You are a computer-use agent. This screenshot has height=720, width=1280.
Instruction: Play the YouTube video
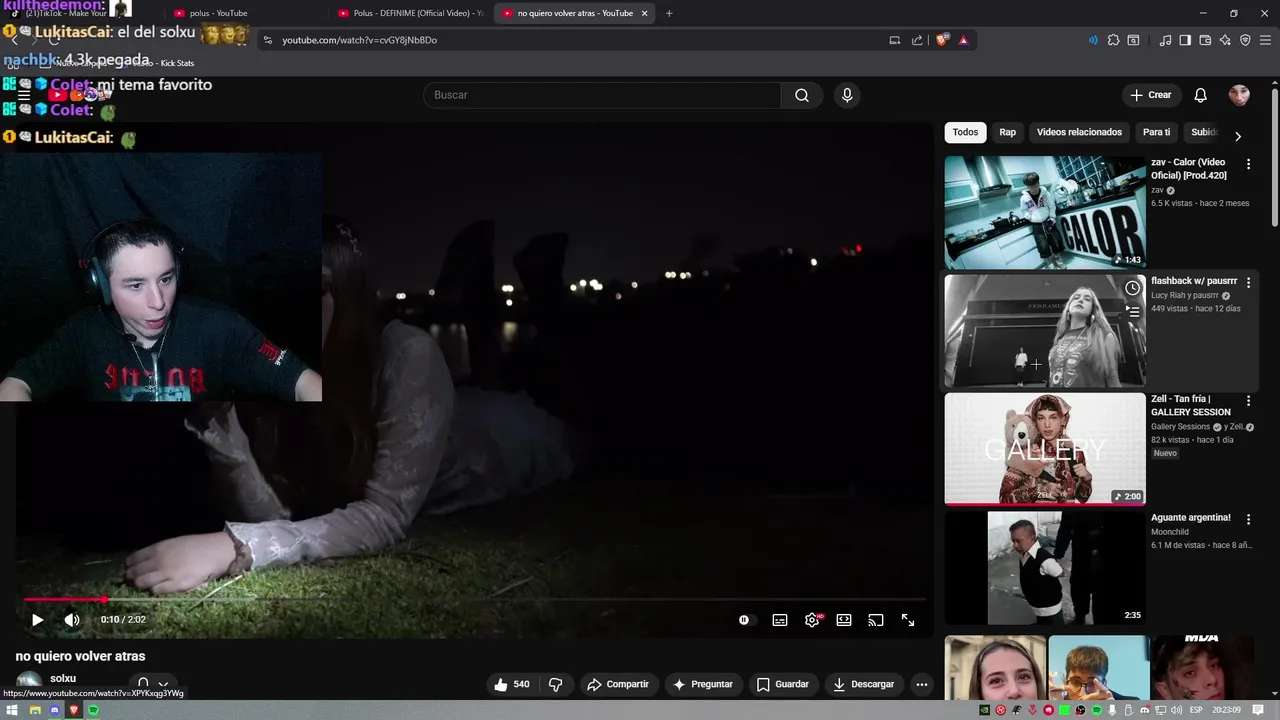37,620
